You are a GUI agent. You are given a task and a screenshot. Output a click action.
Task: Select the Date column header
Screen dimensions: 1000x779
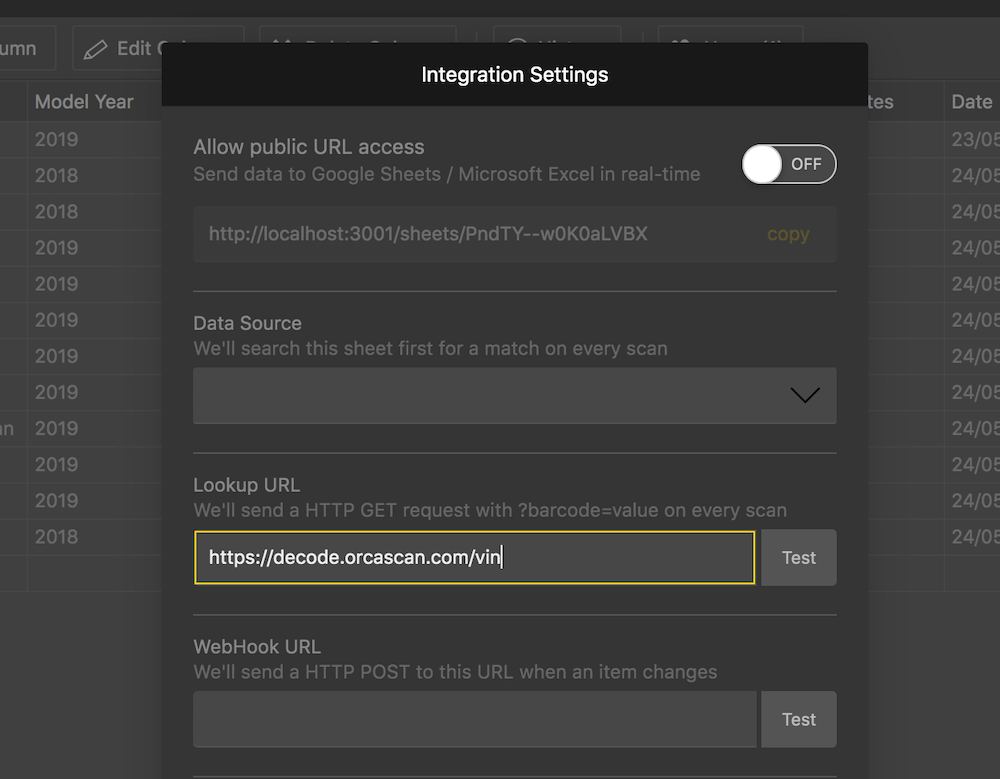click(x=971, y=102)
